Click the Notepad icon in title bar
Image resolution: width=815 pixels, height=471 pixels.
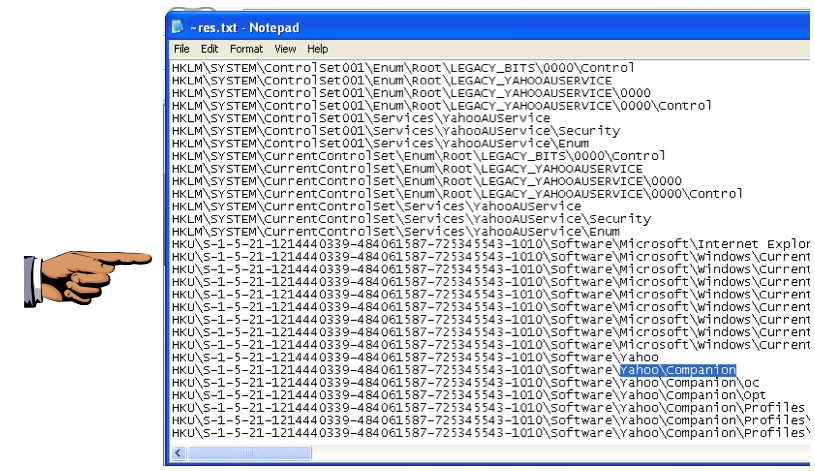pos(178,27)
